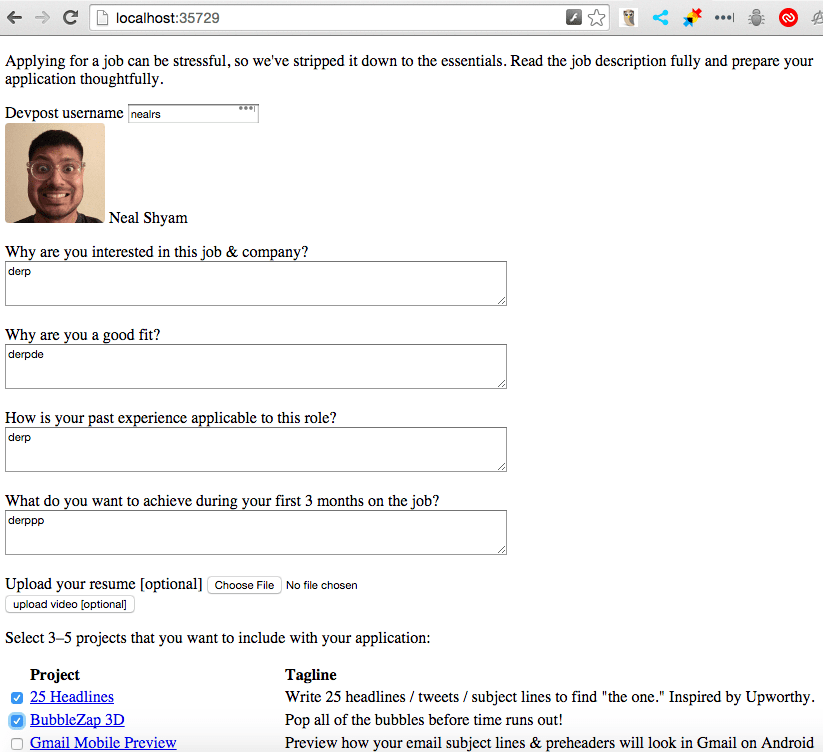Click the Choose File resume button
The width and height of the screenshot is (823, 752).
244,585
